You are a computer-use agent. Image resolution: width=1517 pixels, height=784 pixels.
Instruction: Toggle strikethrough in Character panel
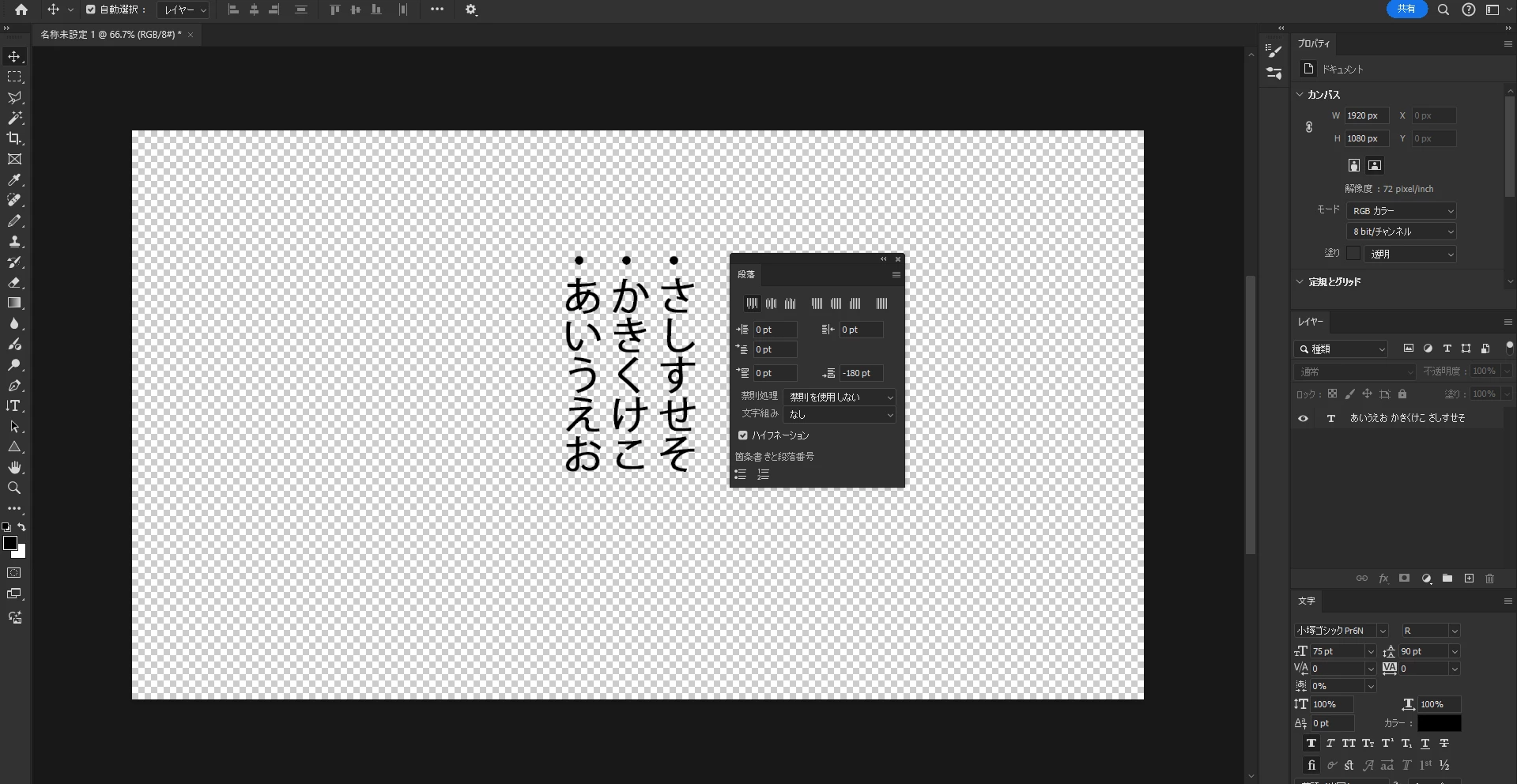point(1444,744)
